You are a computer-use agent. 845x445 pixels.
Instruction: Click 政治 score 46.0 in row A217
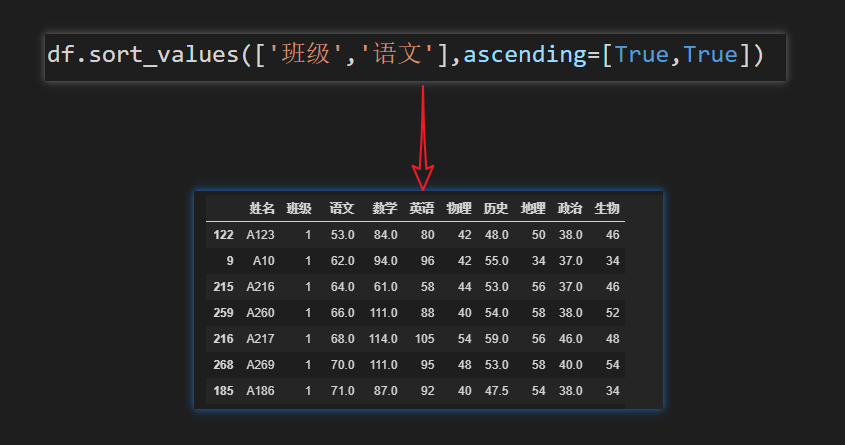tap(571, 338)
